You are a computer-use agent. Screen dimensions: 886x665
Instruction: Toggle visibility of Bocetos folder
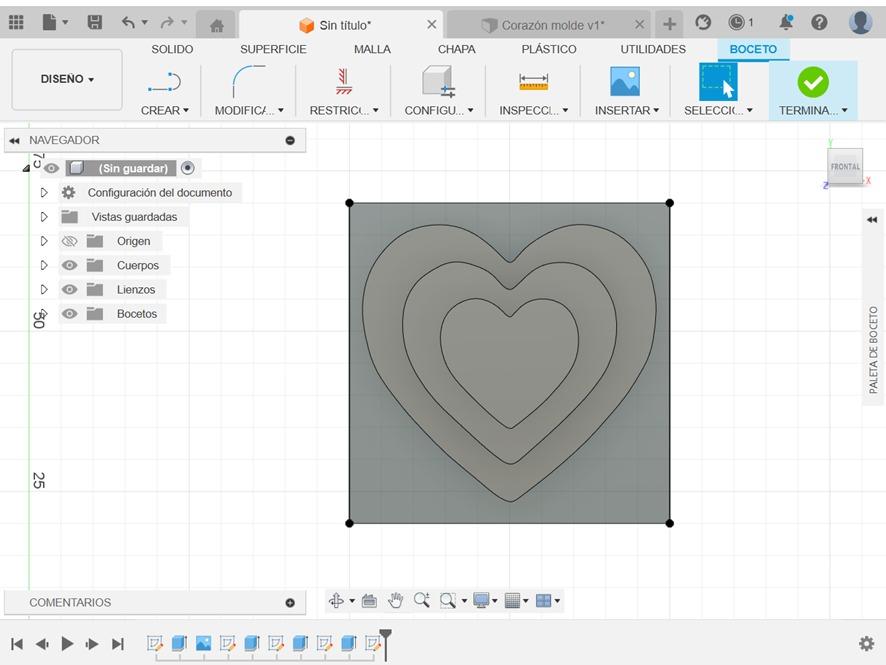pyautogui.click(x=69, y=314)
